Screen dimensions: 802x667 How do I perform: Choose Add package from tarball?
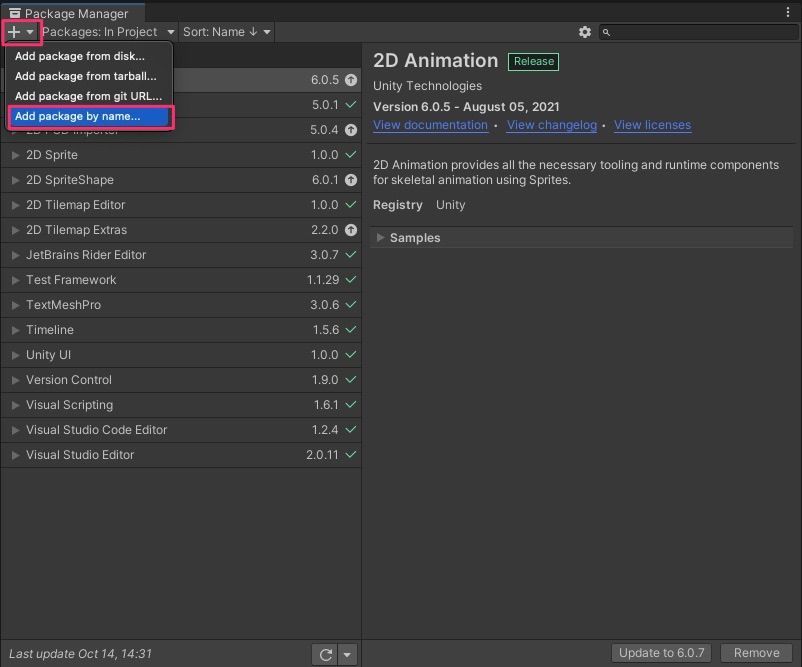coord(85,76)
